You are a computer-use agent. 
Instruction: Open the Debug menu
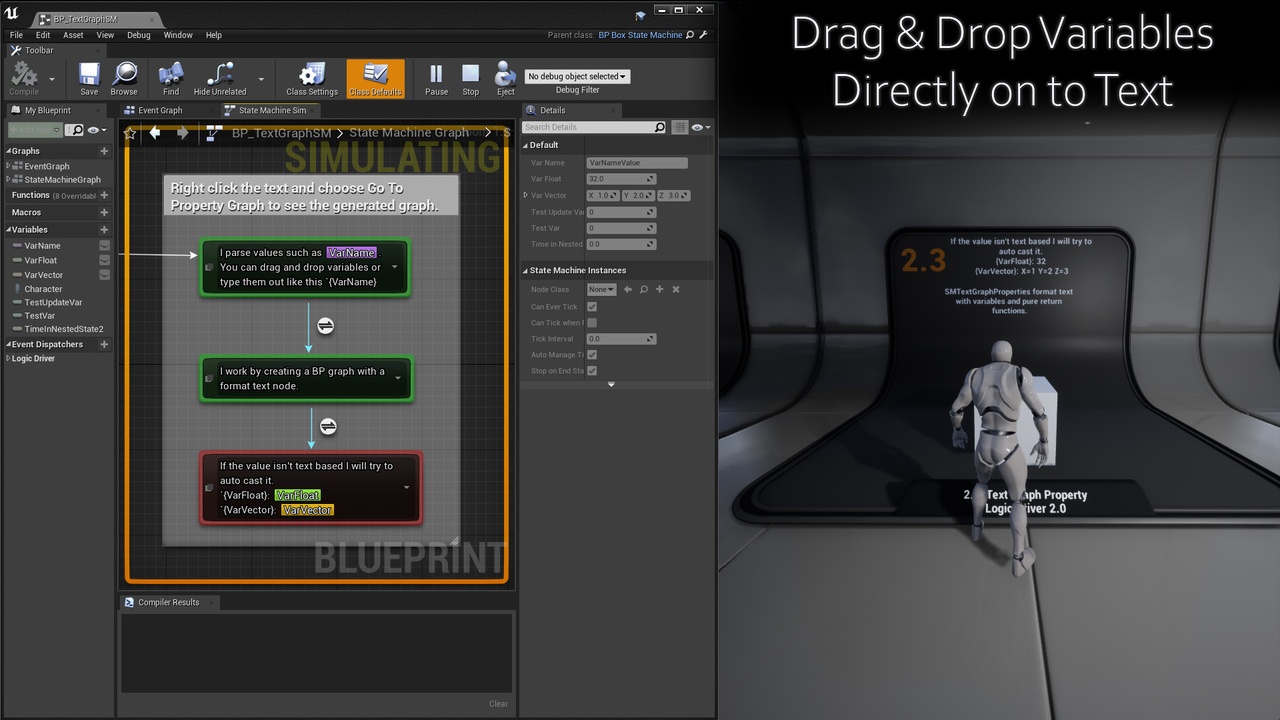139,34
